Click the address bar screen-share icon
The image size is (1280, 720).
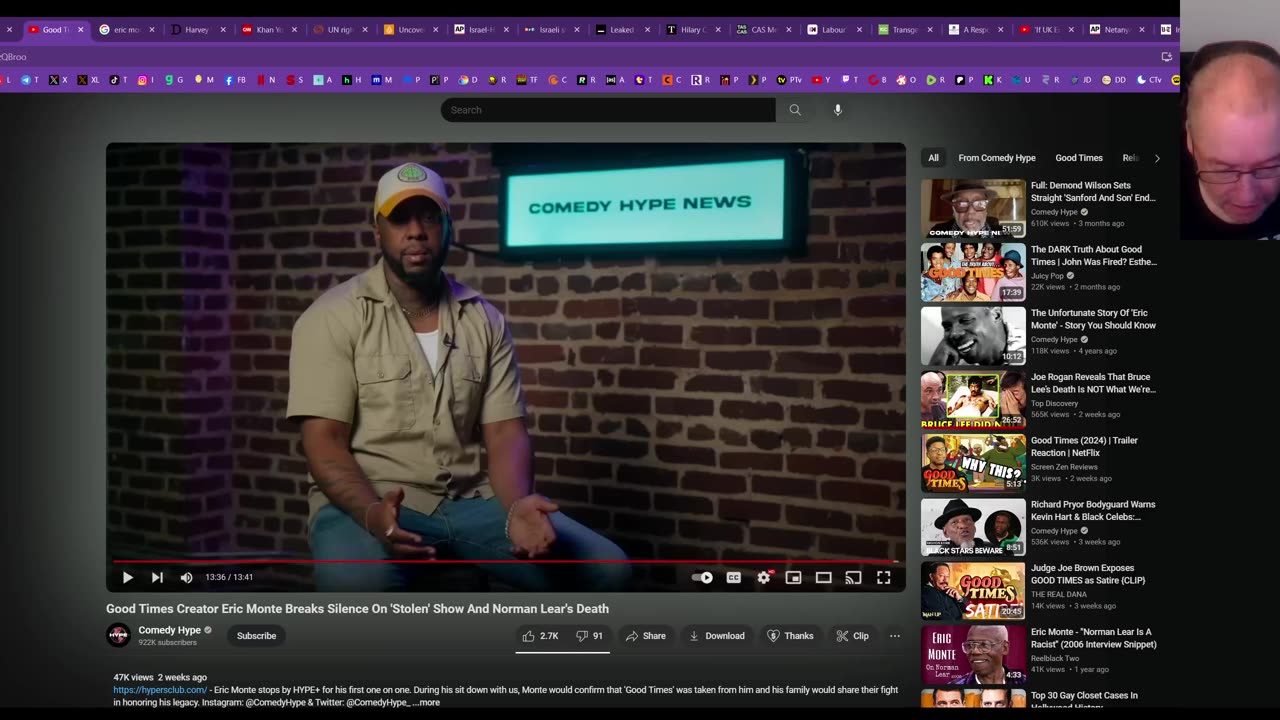(1166, 57)
